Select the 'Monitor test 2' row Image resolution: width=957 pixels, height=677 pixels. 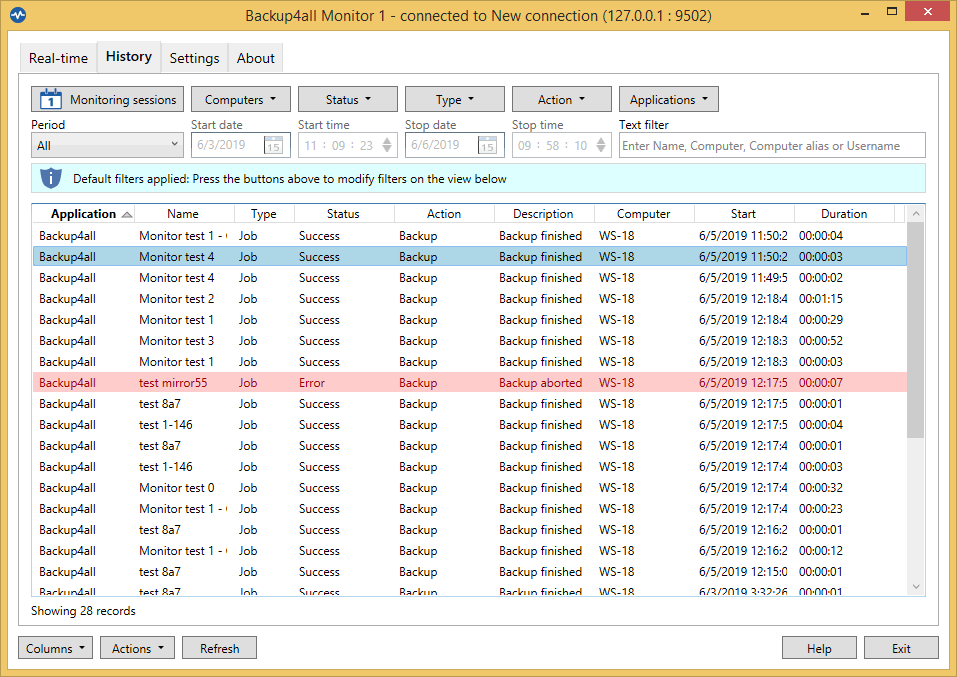(470, 299)
